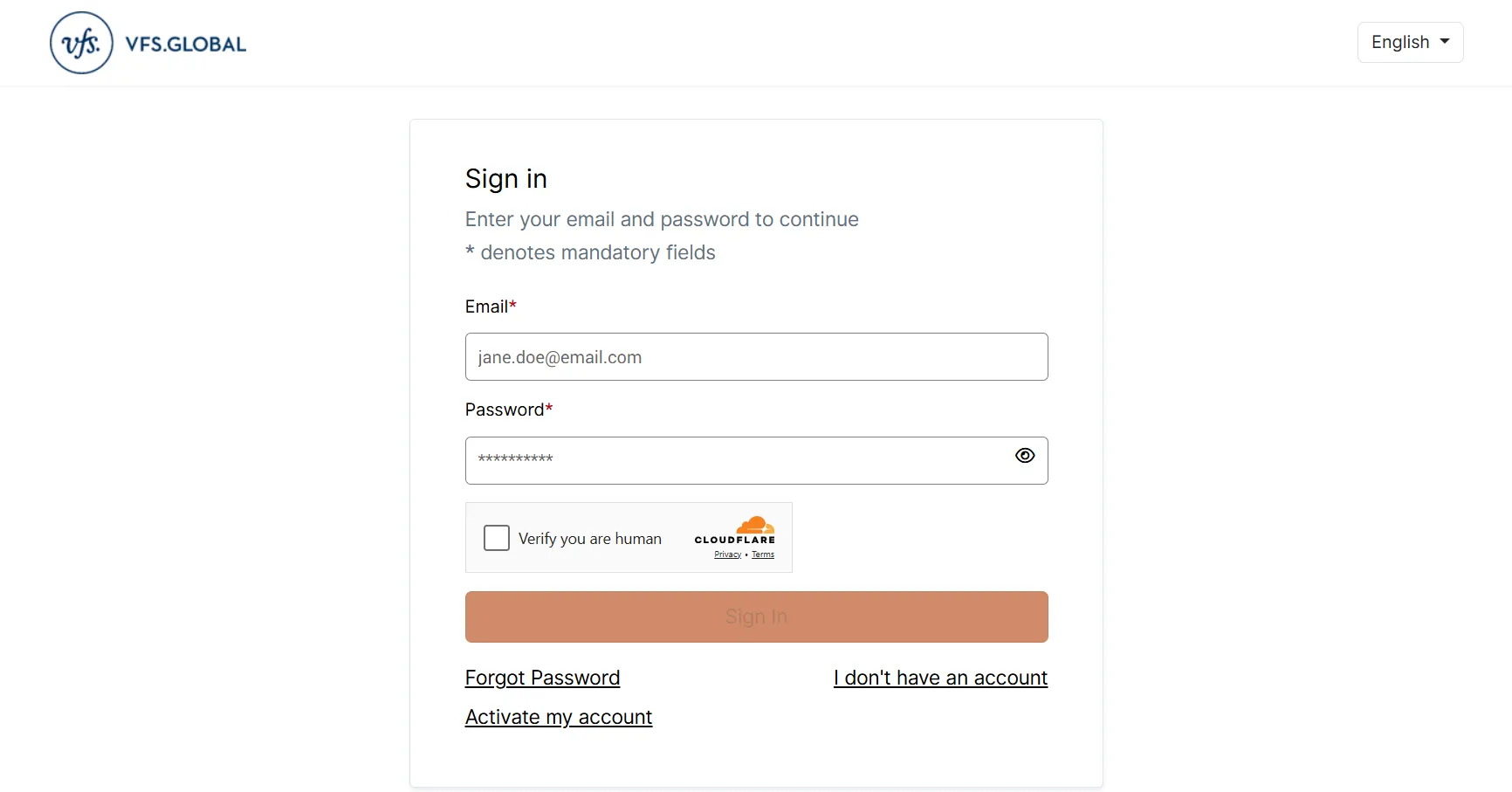Show password with the eye icon
The height and width of the screenshot is (792, 1512).
(1025, 456)
